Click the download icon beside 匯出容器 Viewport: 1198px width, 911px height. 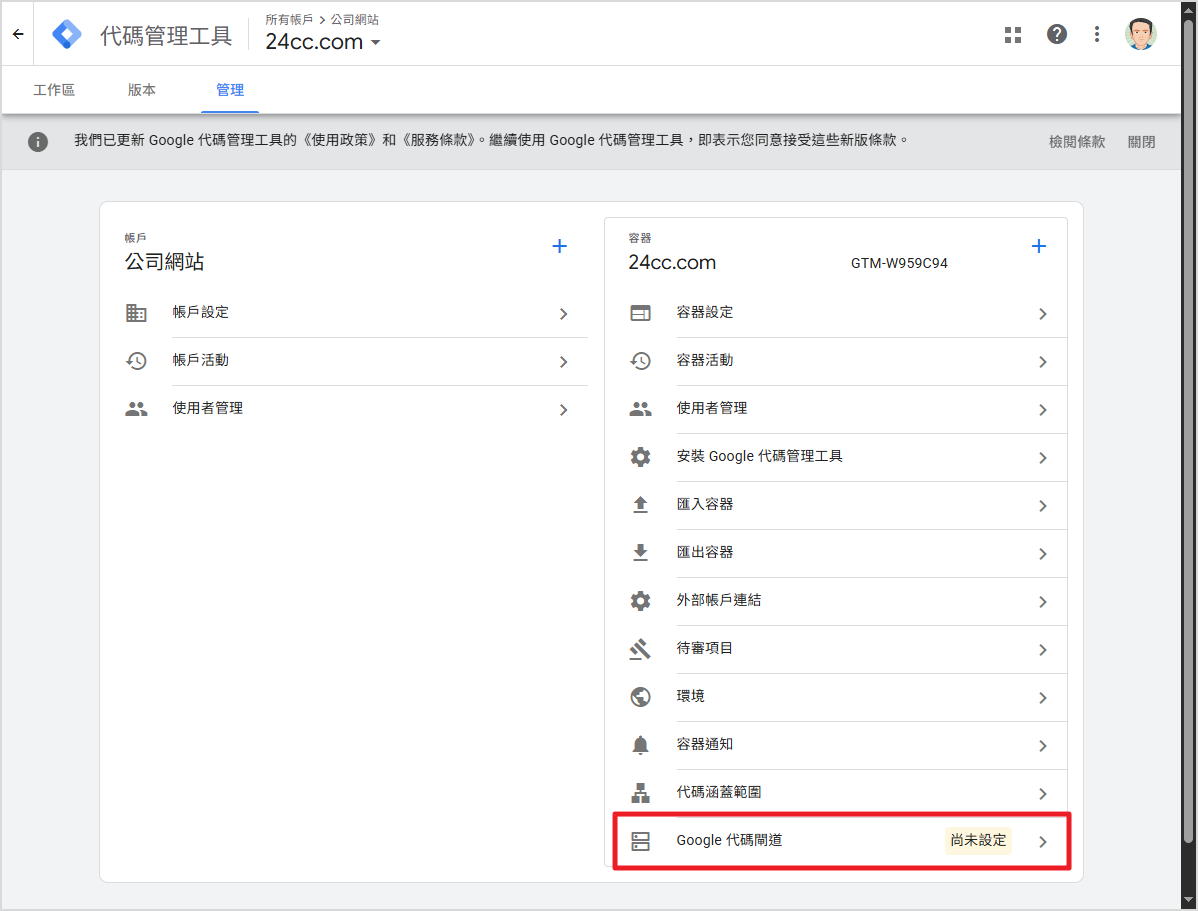640,553
